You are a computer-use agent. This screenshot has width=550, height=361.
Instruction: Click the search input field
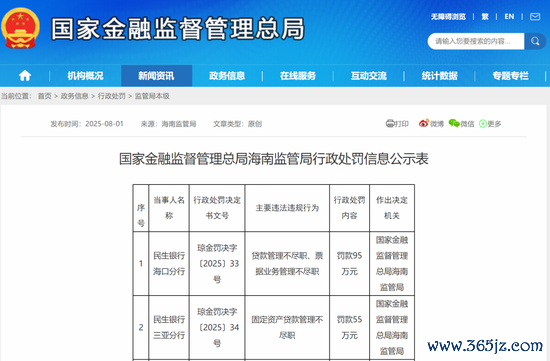coord(476,41)
